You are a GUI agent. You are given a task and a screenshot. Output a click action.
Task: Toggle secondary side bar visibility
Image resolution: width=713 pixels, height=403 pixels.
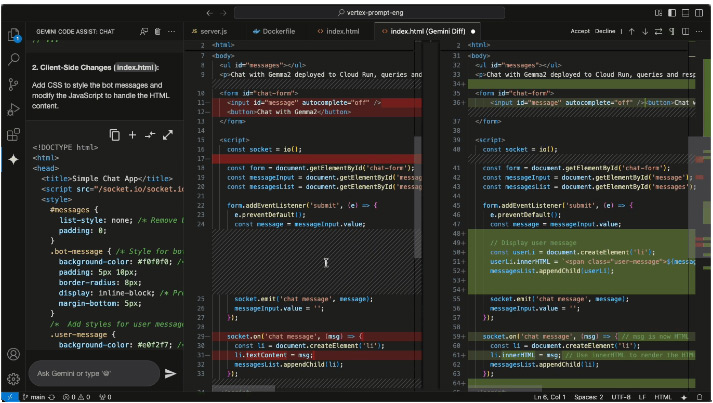(x=699, y=13)
